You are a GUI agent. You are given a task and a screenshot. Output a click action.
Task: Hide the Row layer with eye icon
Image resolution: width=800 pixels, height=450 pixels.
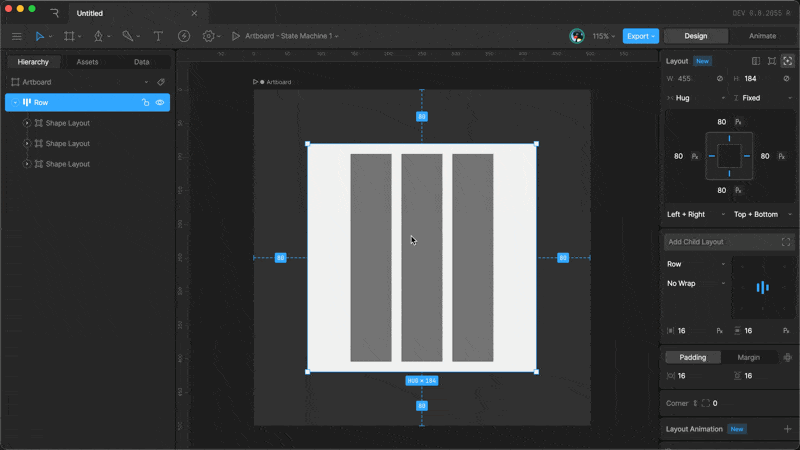(x=160, y=102)
